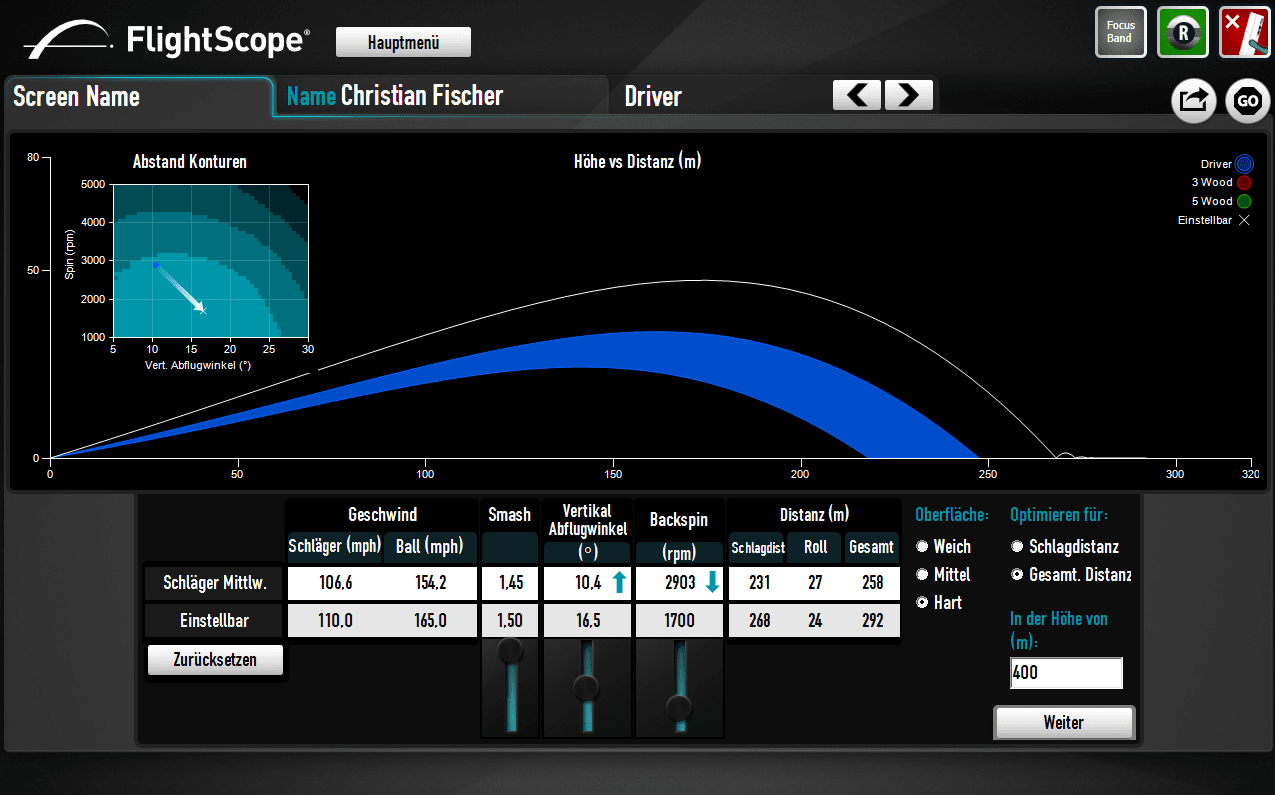
Task: Open the Hauptmenü
Action: (x=403, y=43)
